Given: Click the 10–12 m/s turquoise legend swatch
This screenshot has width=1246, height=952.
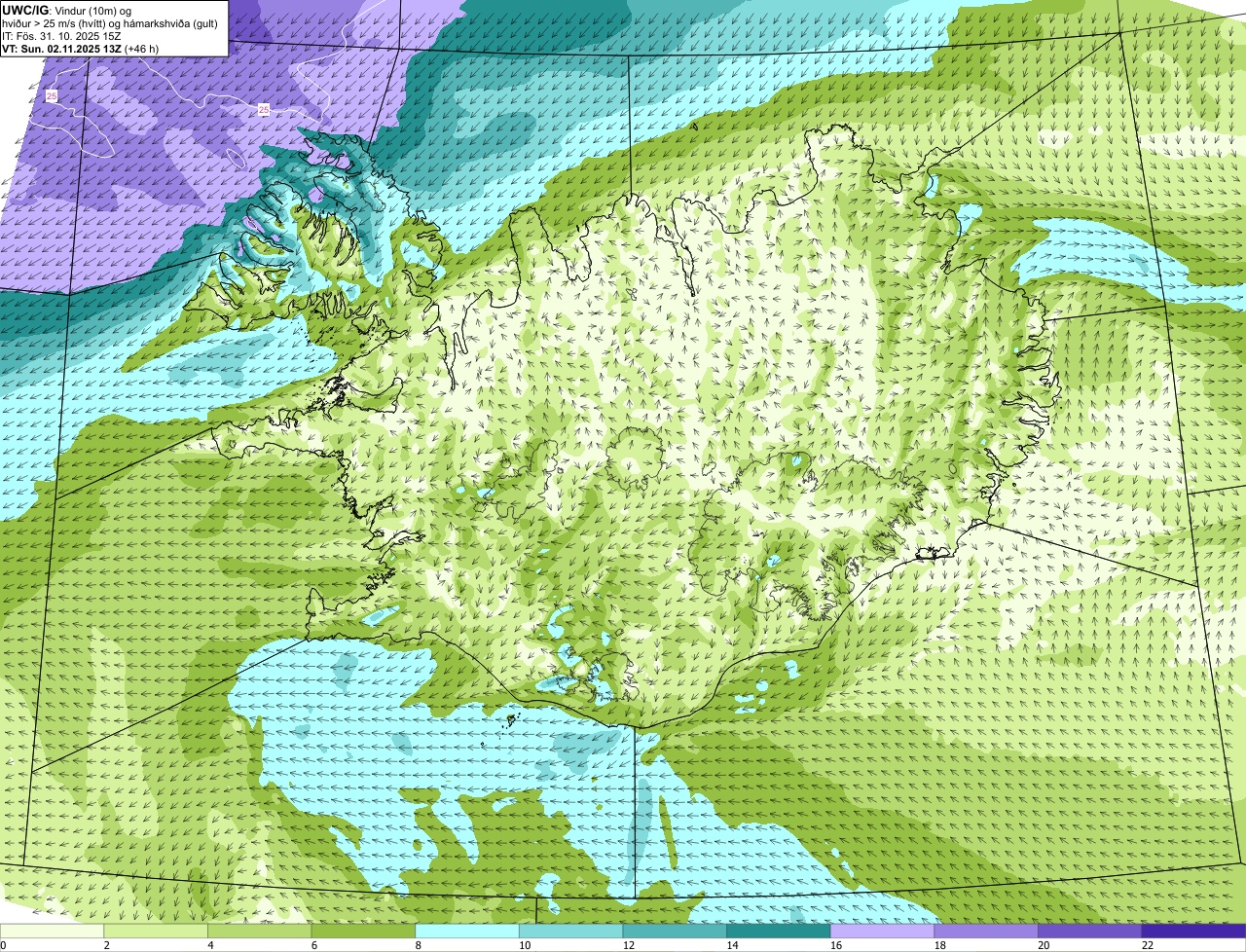Looking at the screenshot, I should pos(570,931).
